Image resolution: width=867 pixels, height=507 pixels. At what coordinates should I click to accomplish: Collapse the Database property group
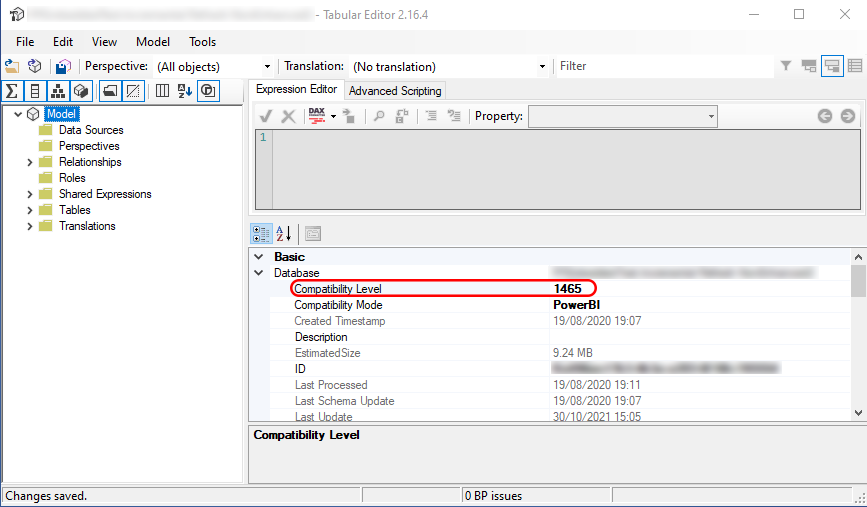click(258, 273)
